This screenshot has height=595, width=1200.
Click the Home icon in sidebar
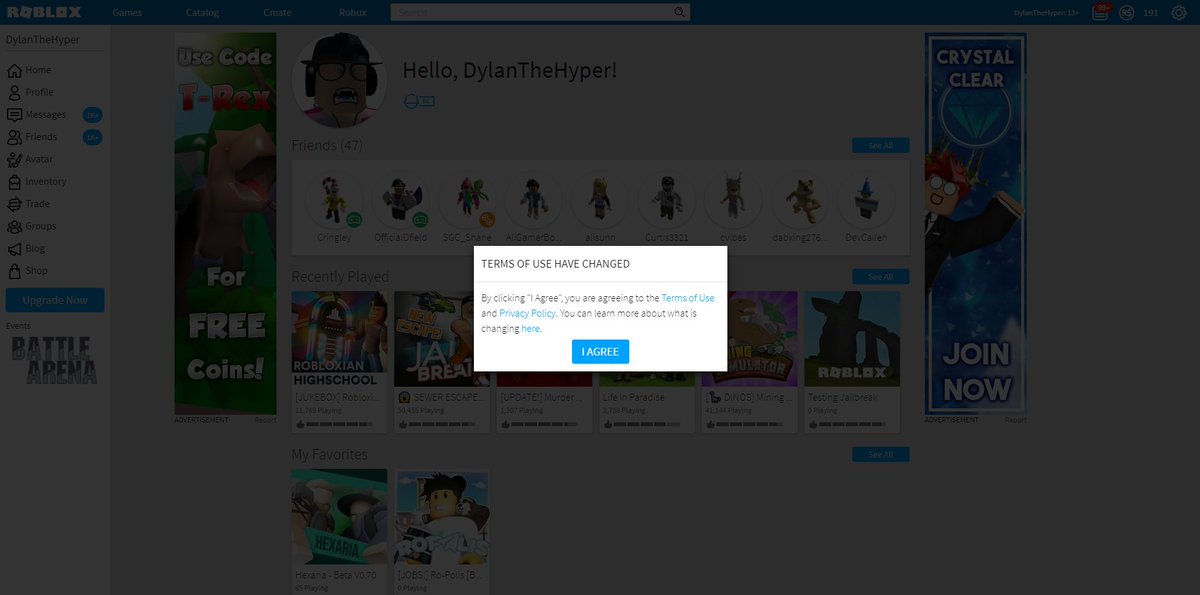click(x=14, y=70)
